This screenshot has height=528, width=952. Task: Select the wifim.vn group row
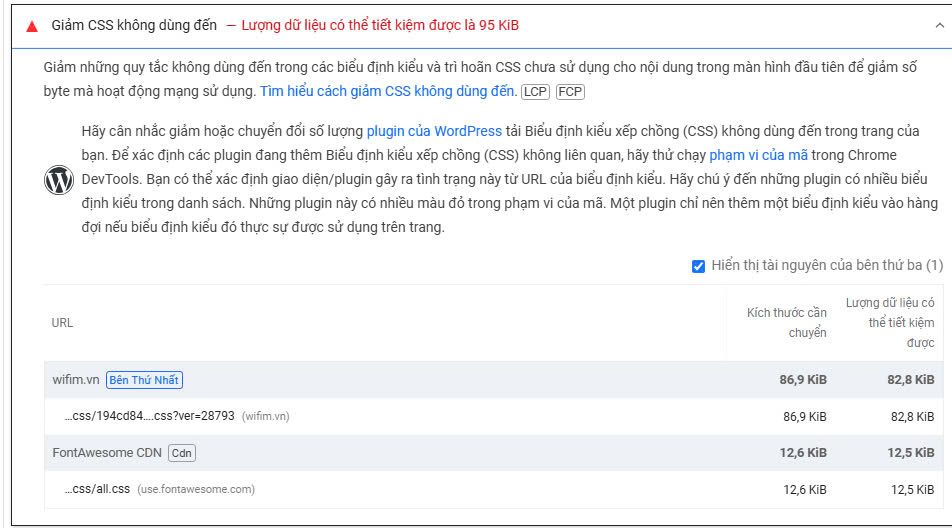click(x=494, y=380)
